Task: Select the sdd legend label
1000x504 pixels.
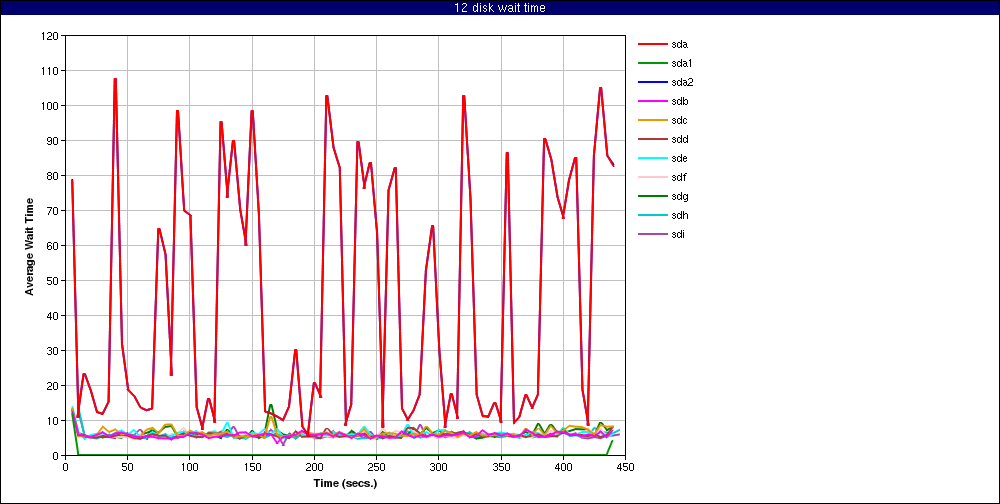Action: [679, 139]
